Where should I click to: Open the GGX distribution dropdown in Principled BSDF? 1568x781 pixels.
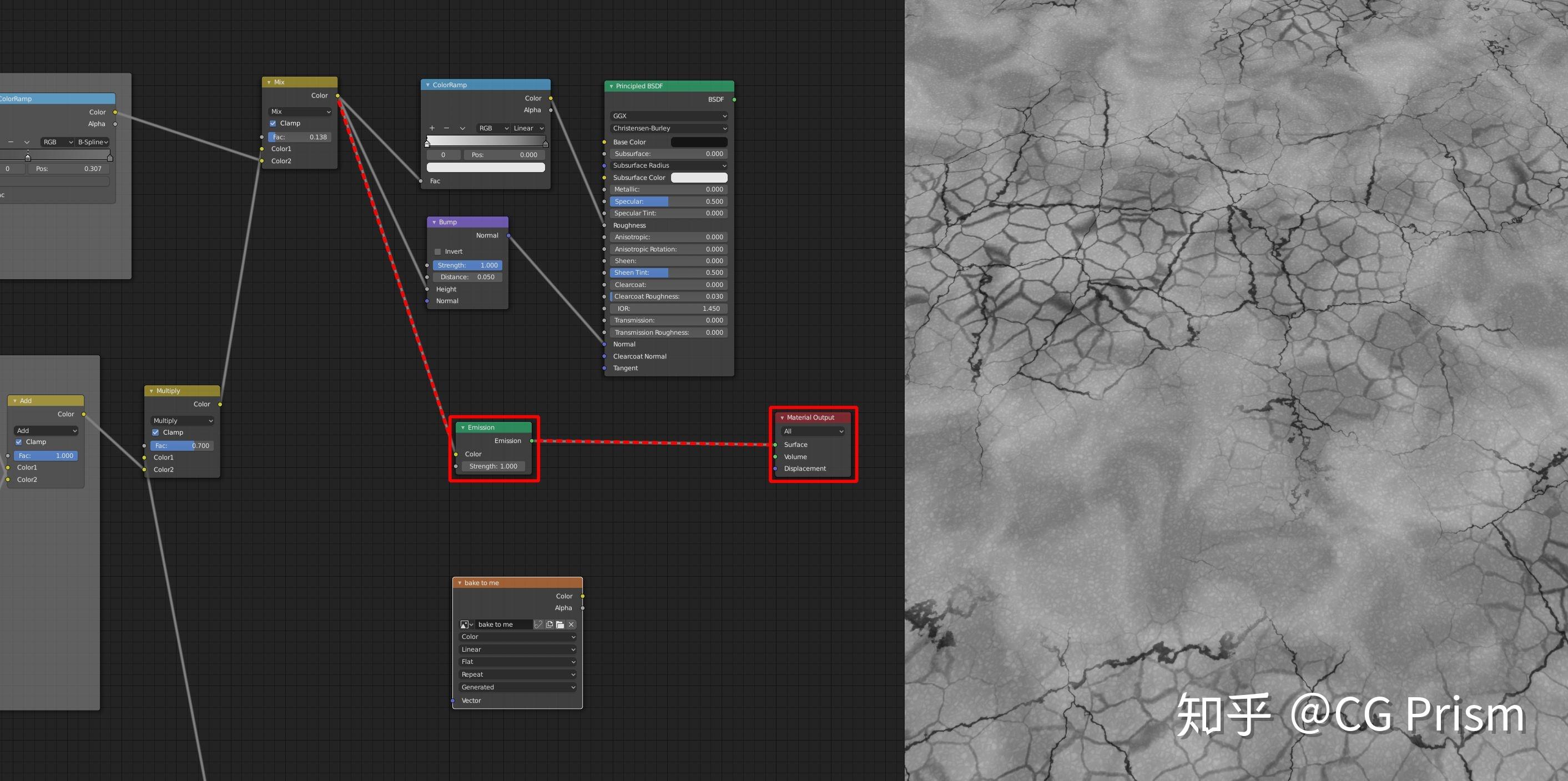[x=668, y=115]
